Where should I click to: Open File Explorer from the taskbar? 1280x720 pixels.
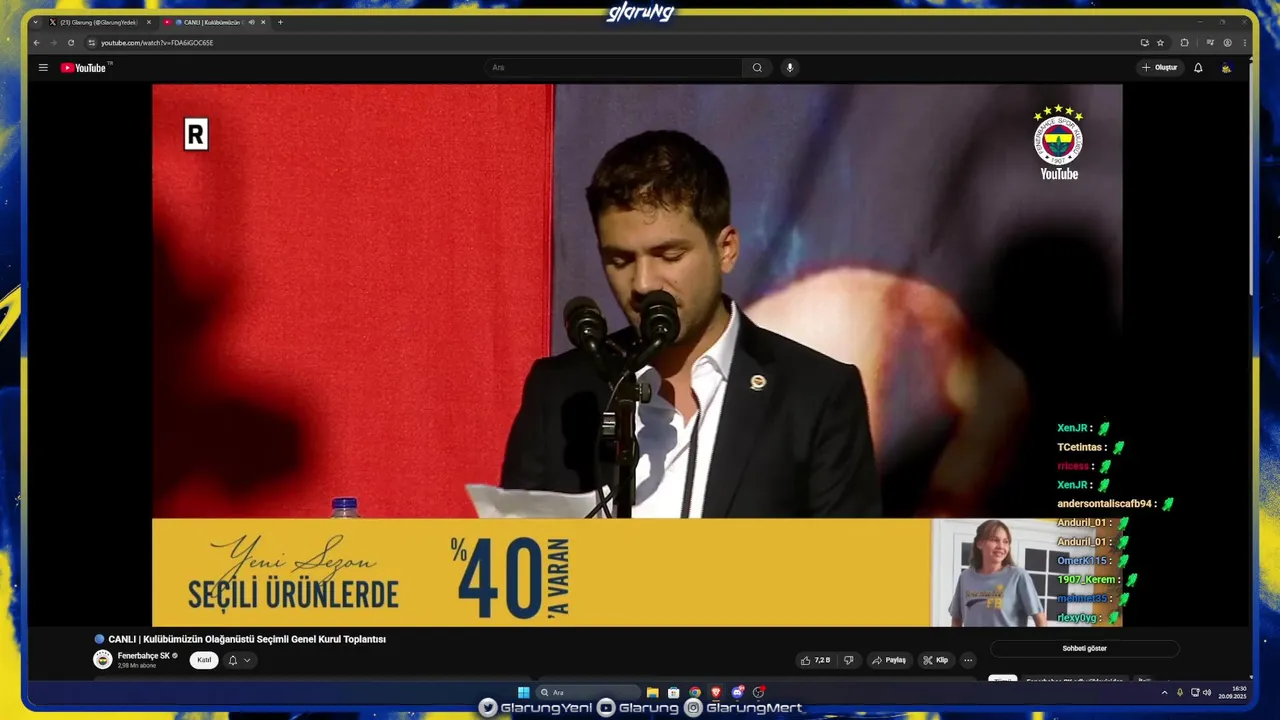click(x=652, y=692)
